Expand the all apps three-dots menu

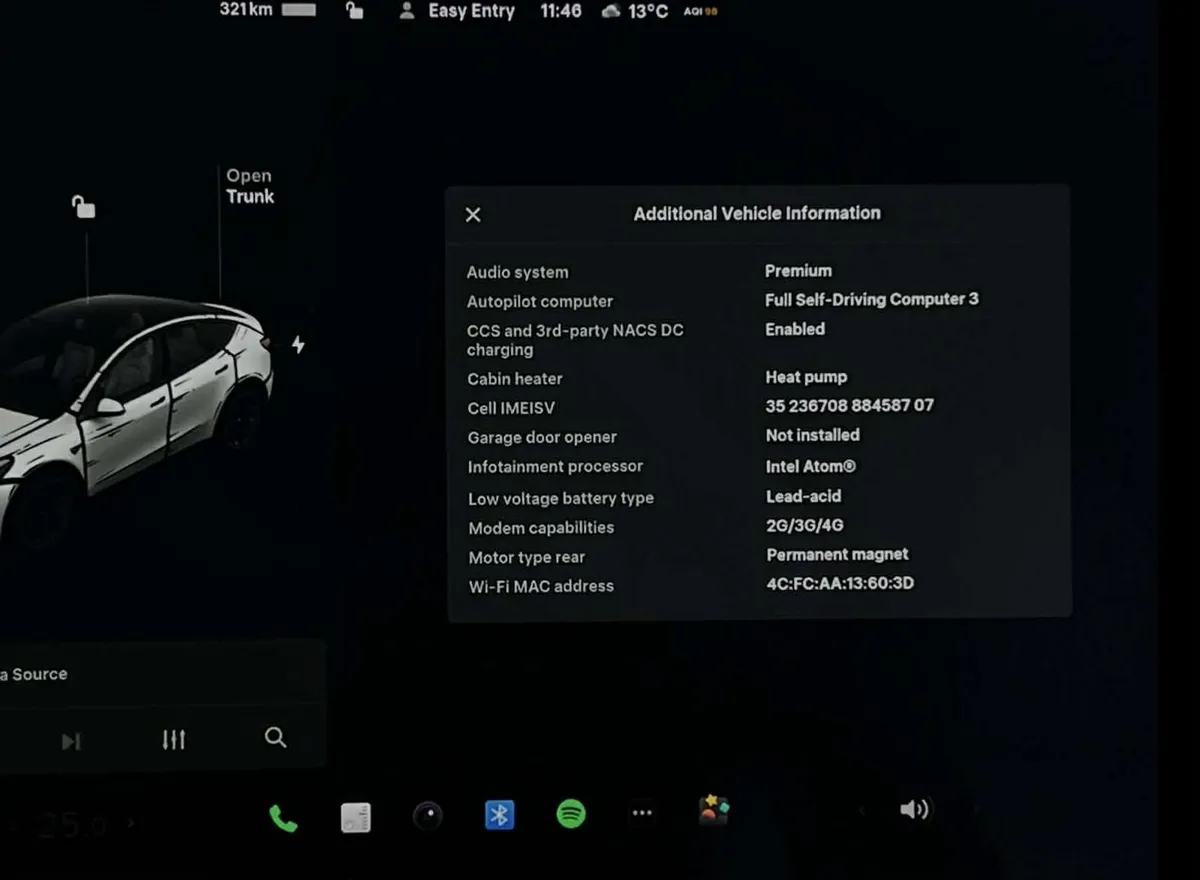click(642, 814)
